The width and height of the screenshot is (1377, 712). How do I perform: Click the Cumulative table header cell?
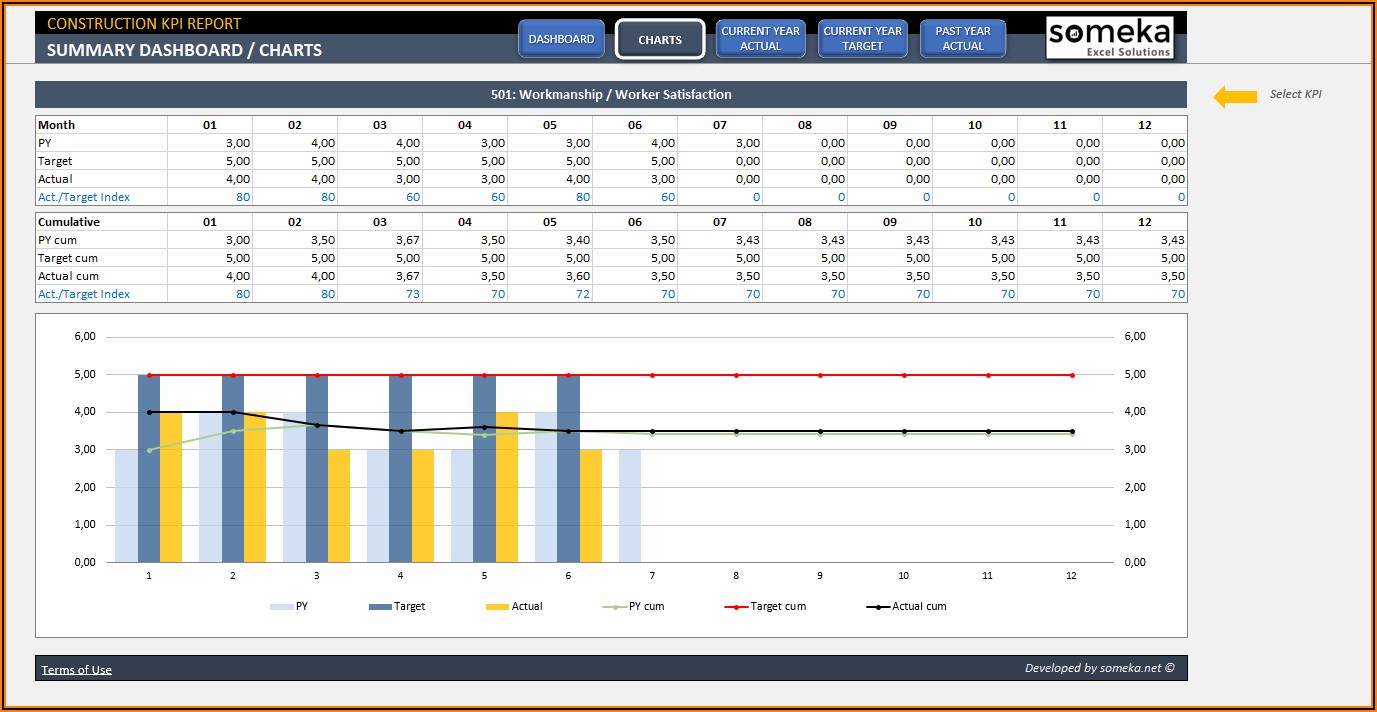69,222
